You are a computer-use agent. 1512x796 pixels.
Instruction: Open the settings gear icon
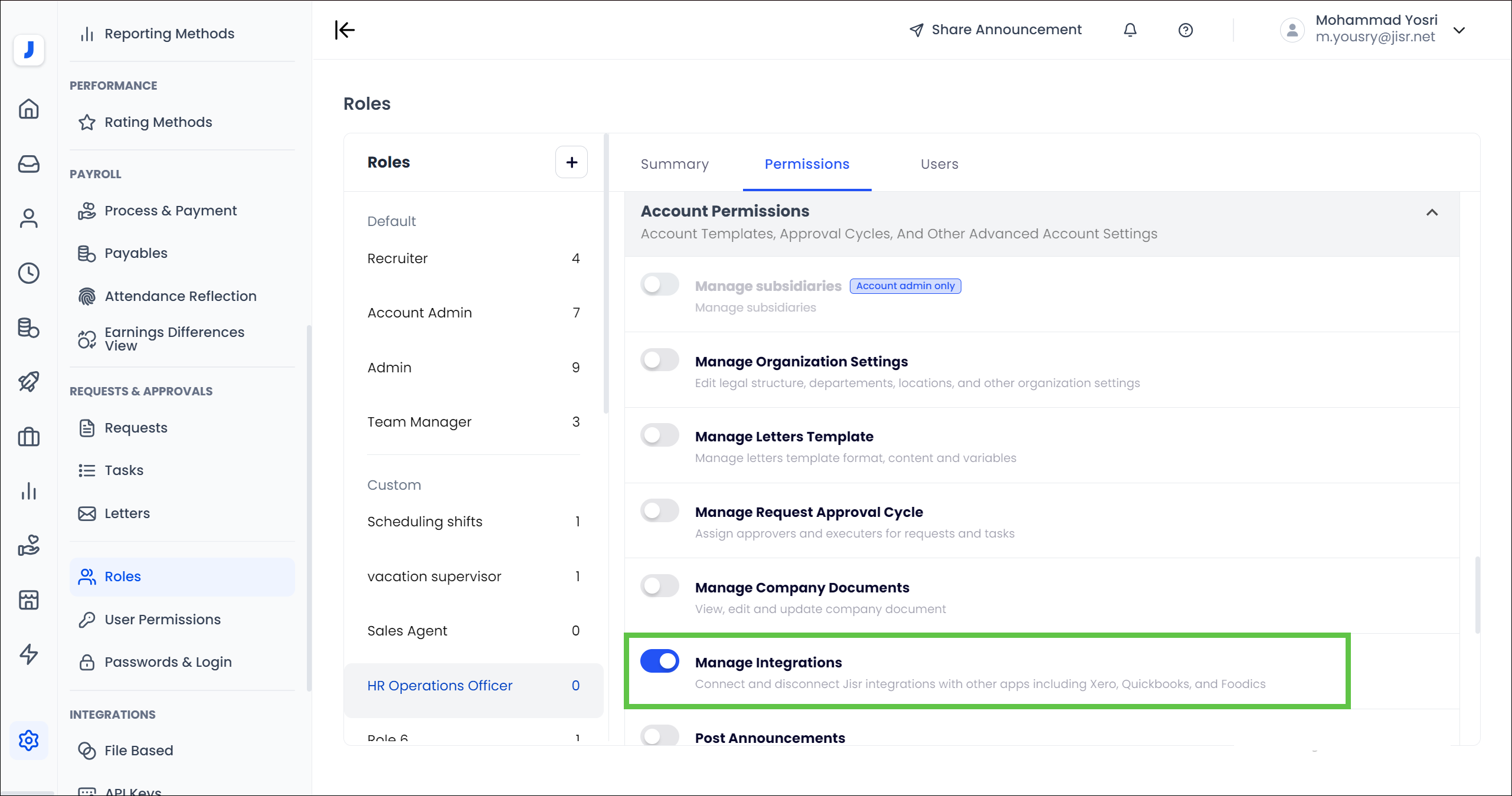(28, 740)
